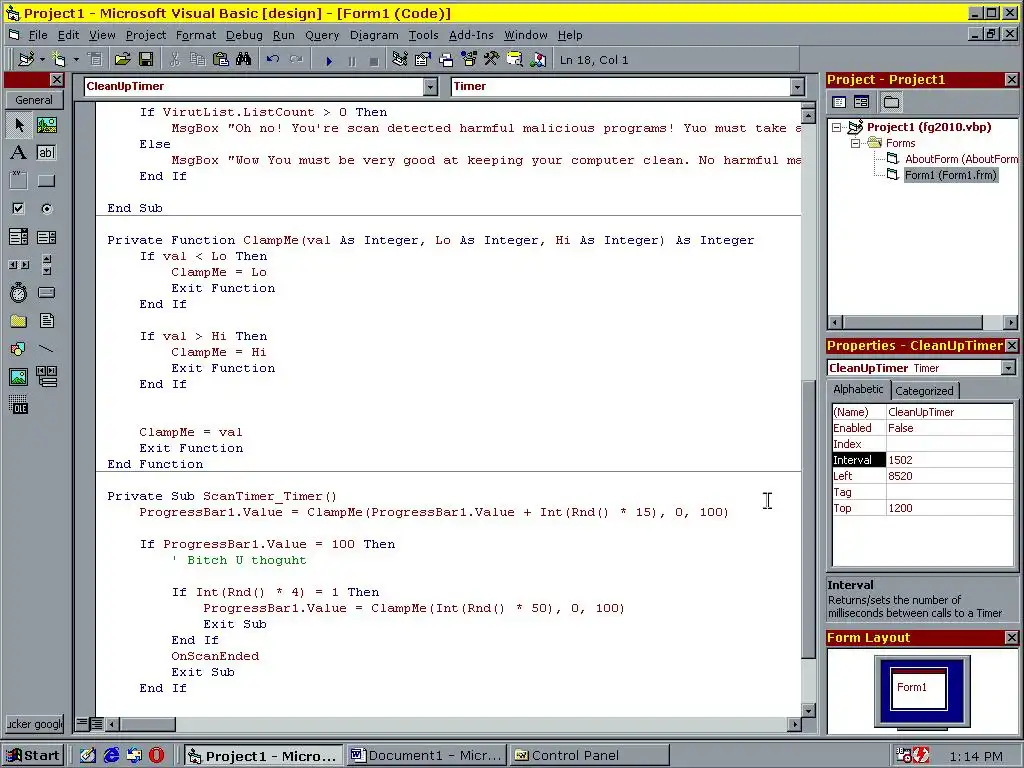Screen dimensions: 1024x768
Task: Open the Project menu
Action: [146, 35]
